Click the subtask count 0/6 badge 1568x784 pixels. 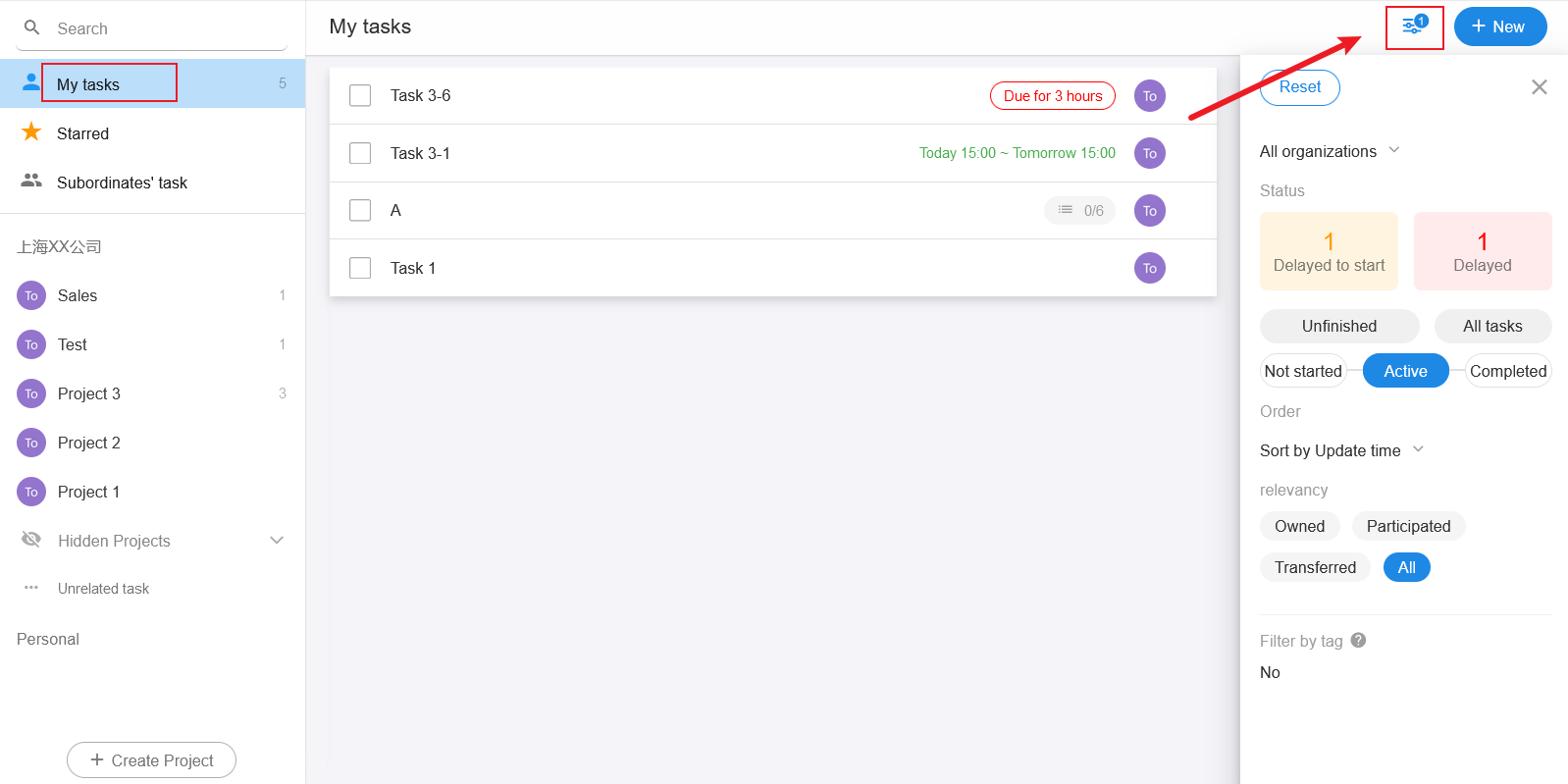click(1080, 211)
